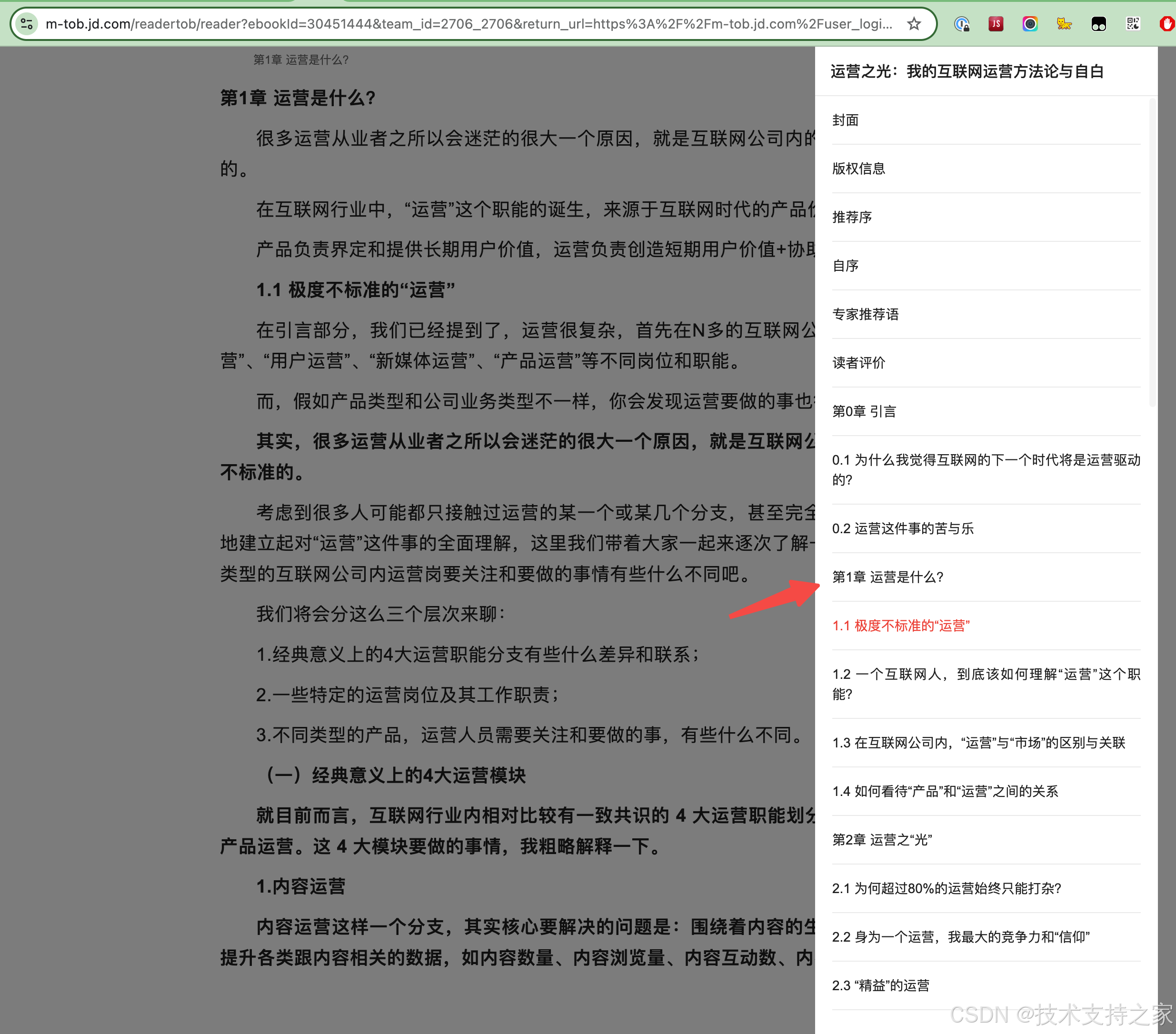Open the 1Password locked extension icon
The width and height of the screenshot is (1176, 1034).
tap(961, 24)
